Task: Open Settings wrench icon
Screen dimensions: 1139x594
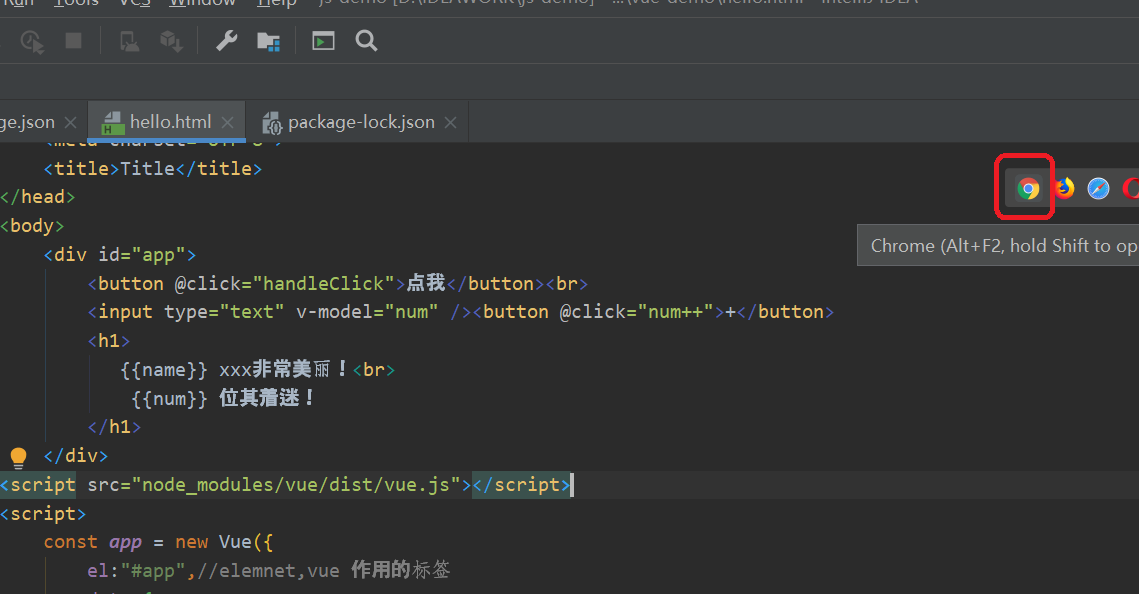Action: click(227, 41)
